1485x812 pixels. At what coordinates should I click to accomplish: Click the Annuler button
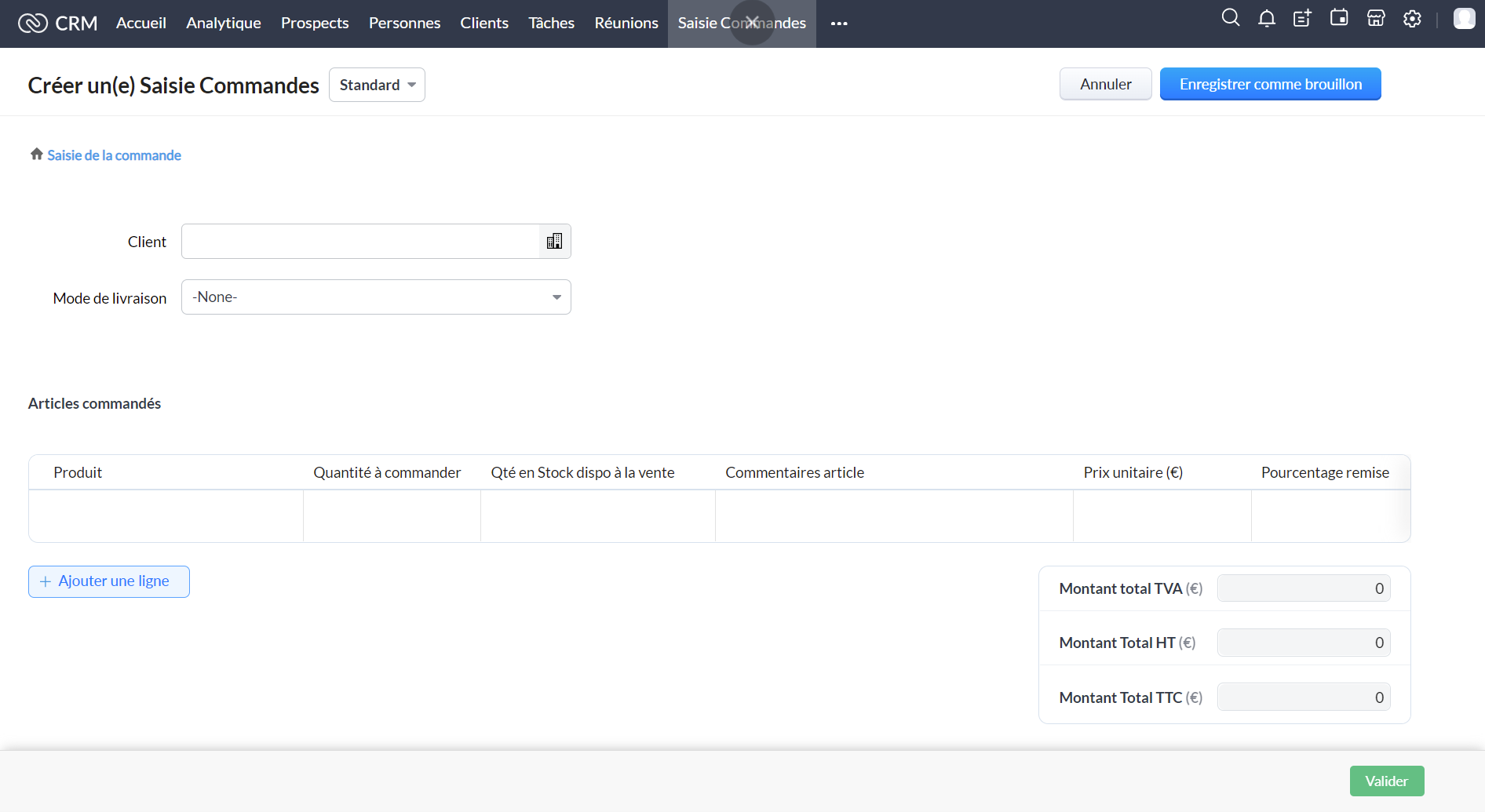[x=1105, y=84]
